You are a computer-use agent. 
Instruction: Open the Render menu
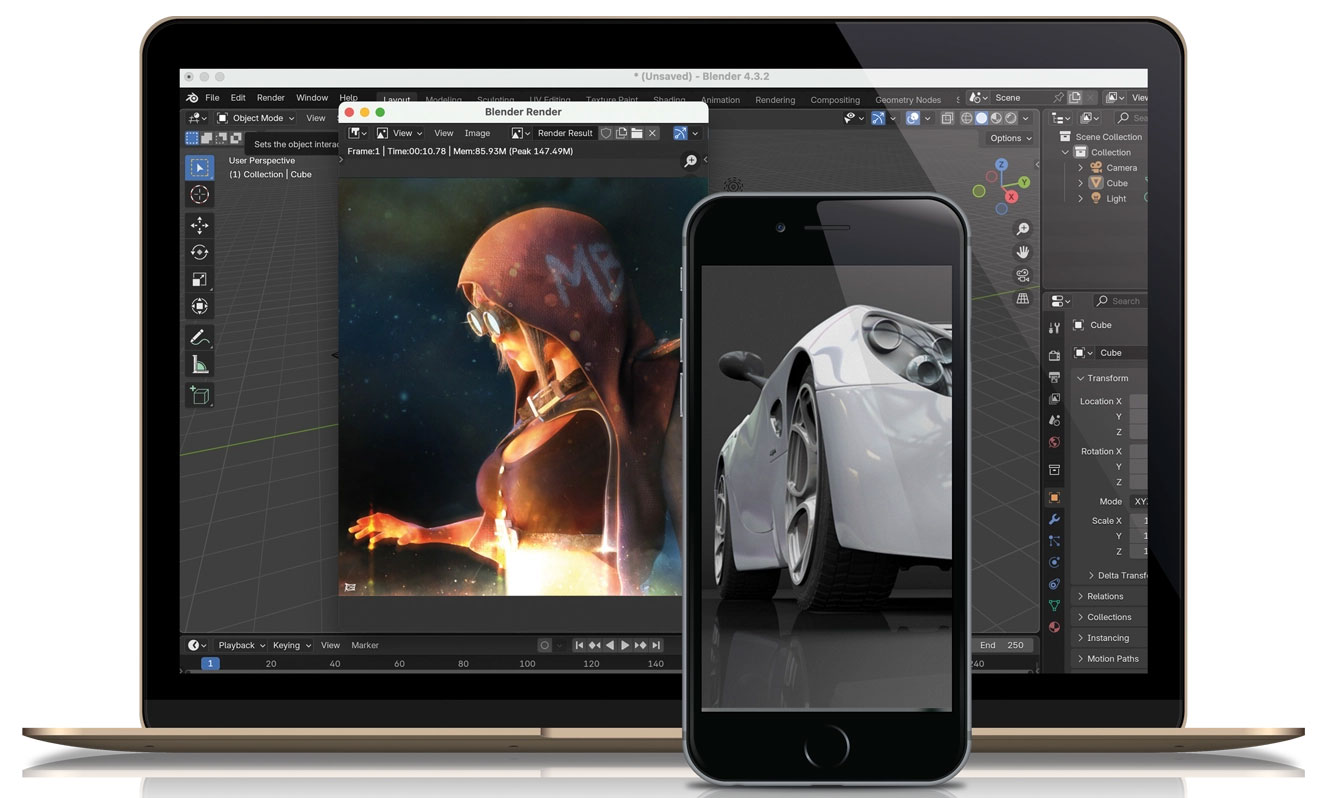271,98
